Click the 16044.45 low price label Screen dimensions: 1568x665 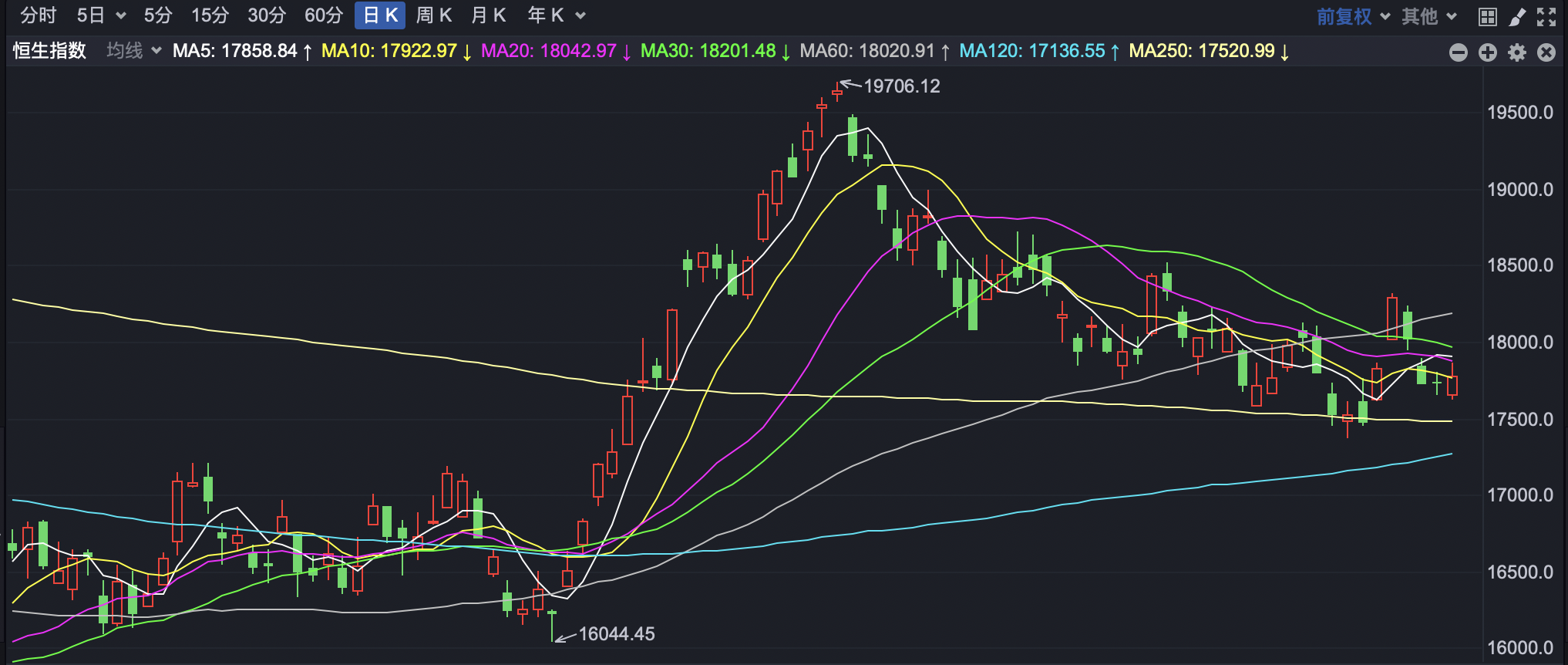pyautogui.click(x=617, y=634)
